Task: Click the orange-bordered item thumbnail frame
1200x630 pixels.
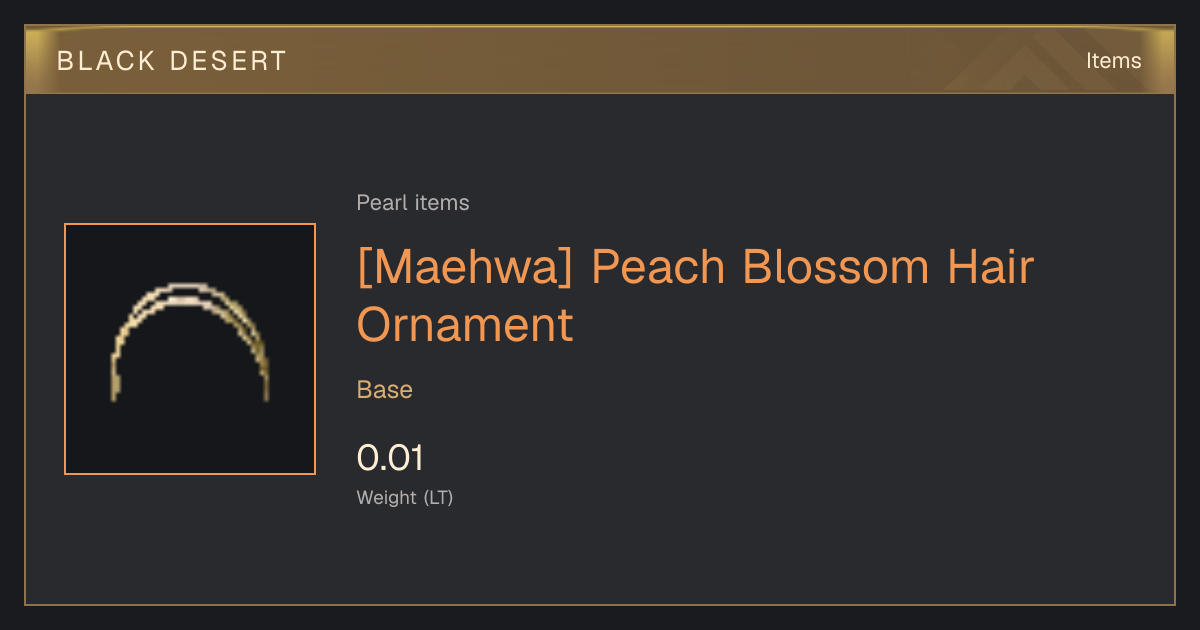Action: click(x=190, y=349)
